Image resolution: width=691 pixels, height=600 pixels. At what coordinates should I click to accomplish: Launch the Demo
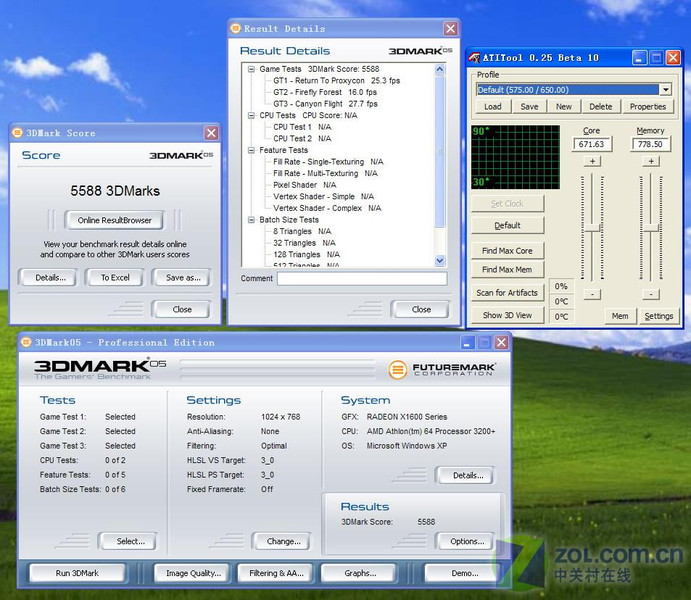(x=464, y=573)
